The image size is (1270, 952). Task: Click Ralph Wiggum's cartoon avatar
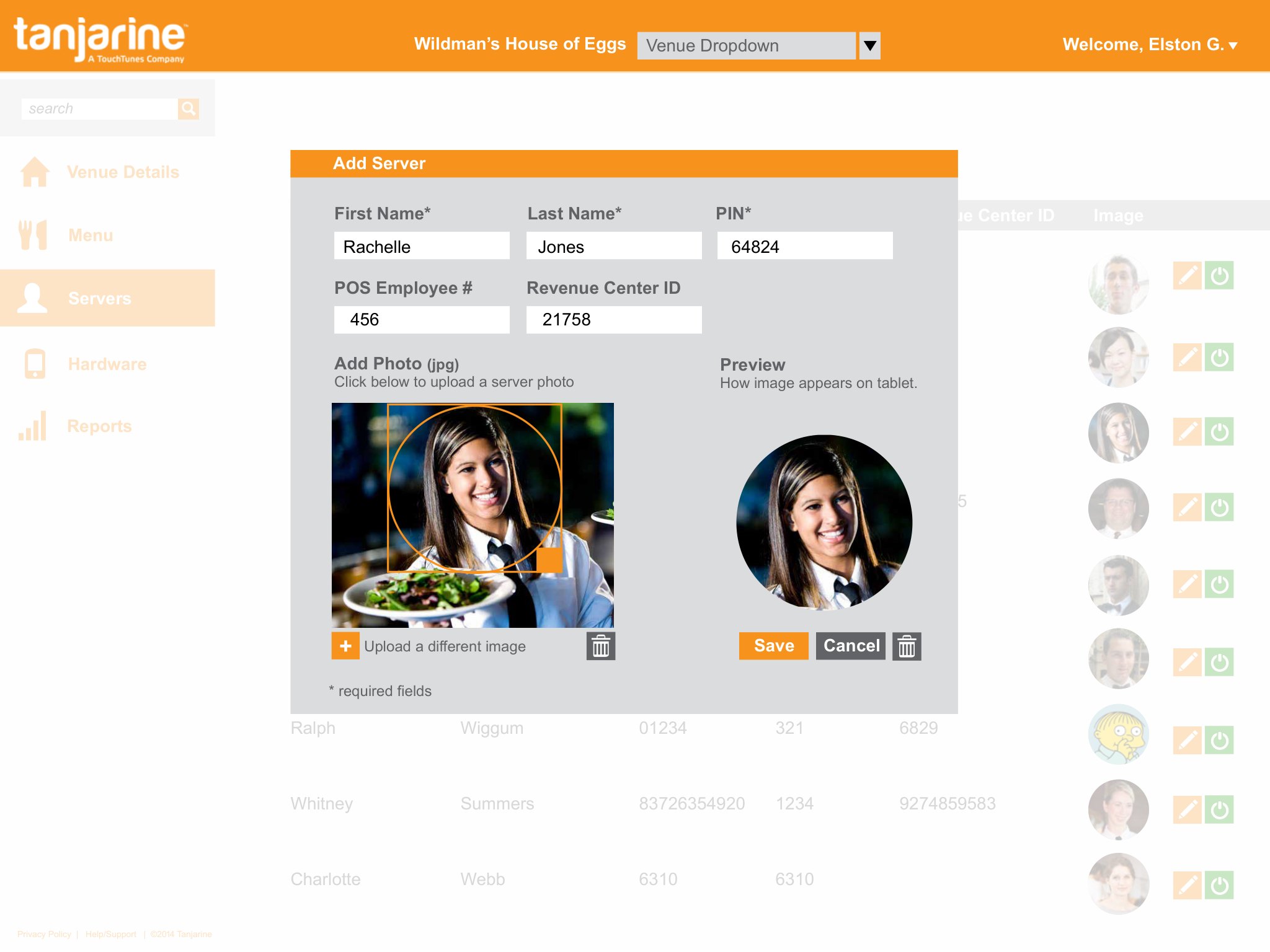pos(1119,734)
